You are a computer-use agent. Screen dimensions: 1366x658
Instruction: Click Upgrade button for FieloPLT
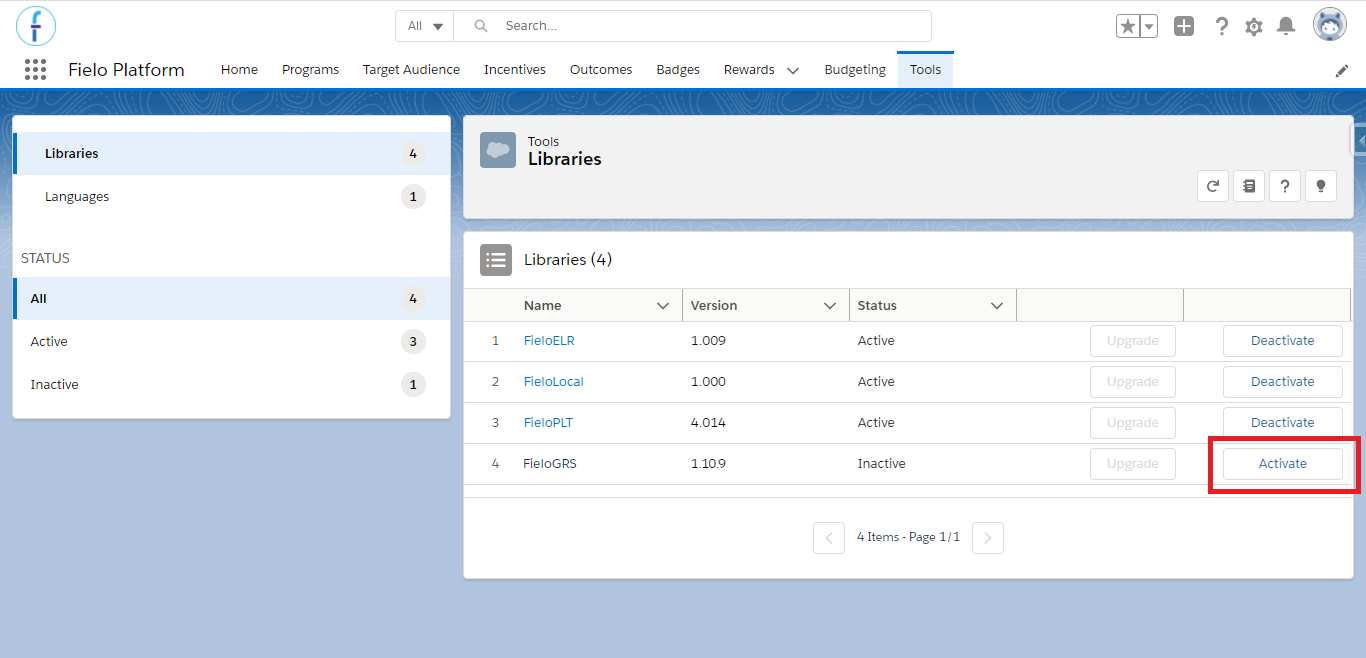coord(1133,423)
